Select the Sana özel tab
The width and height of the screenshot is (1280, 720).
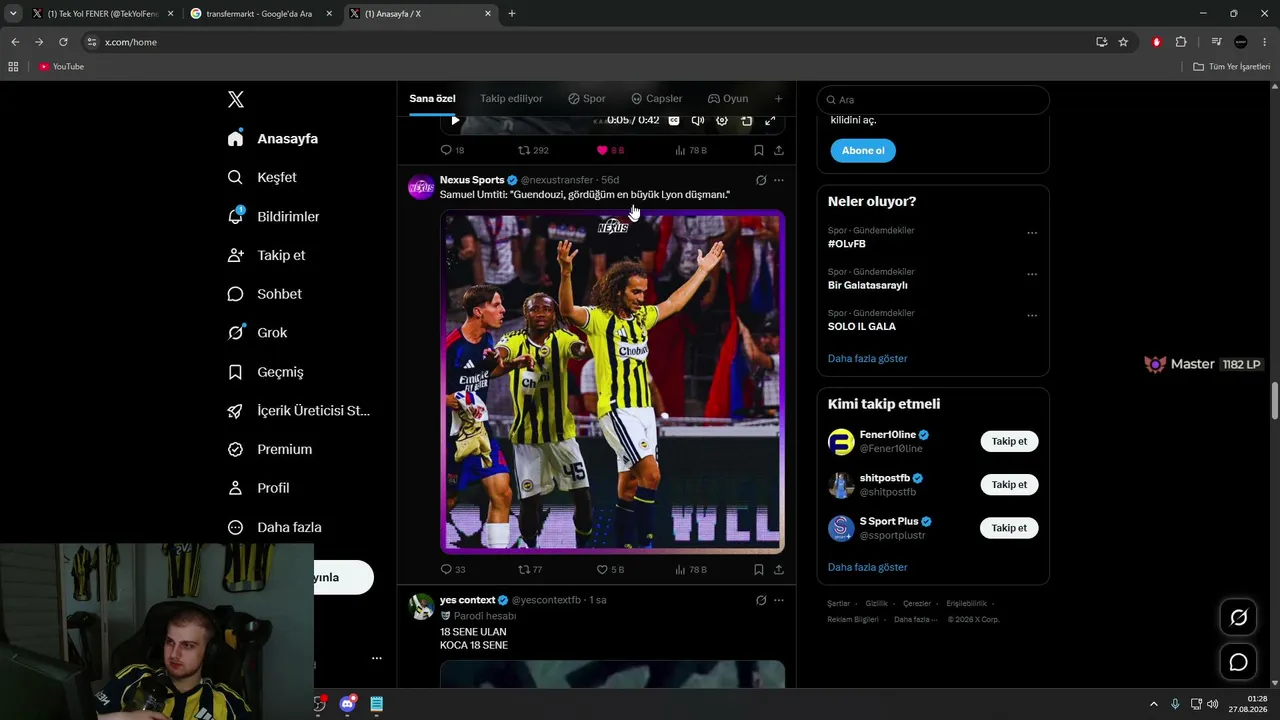tap(432, 99)
